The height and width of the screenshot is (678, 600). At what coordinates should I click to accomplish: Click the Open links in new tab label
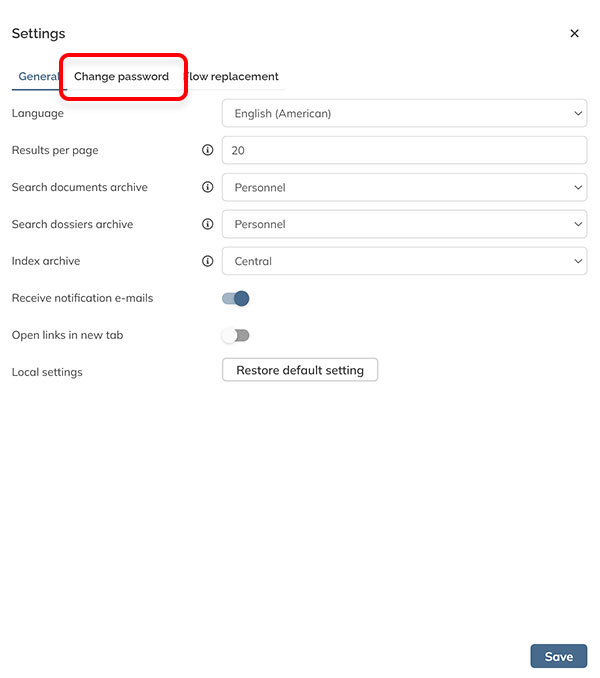pyautogui.click(x=68, y=335)
